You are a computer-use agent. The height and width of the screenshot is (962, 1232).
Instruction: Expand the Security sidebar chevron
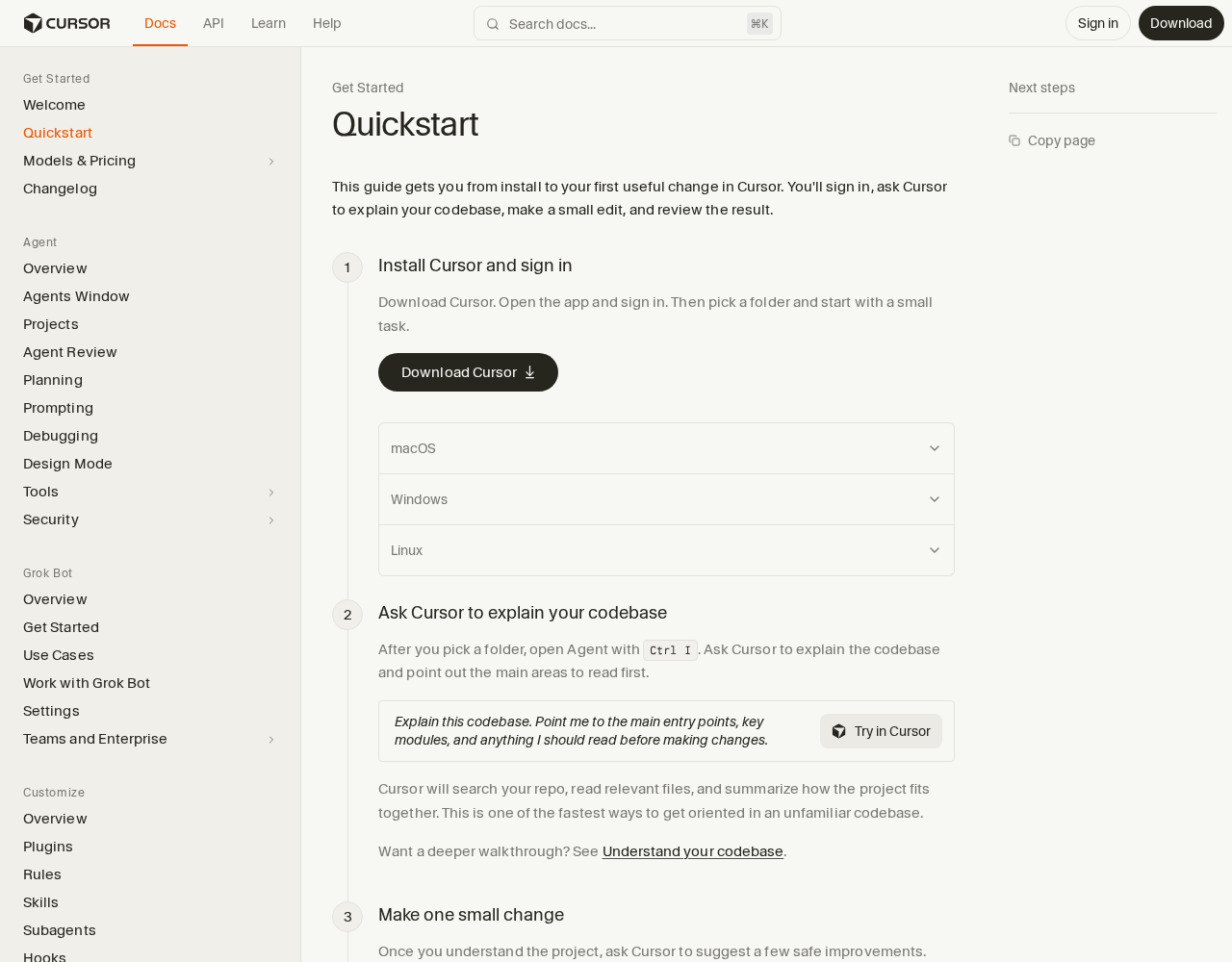point(271,520)
